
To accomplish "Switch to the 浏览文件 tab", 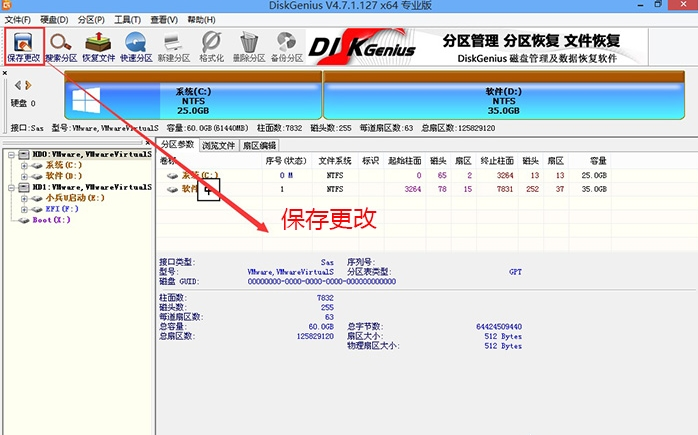I will pyautogui.click(x=219, y=145).
